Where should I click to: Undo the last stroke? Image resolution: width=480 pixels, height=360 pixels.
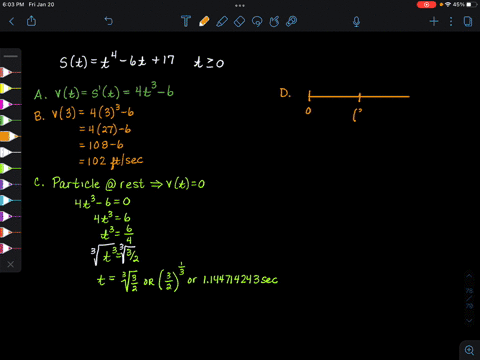[x=109, y=21]
